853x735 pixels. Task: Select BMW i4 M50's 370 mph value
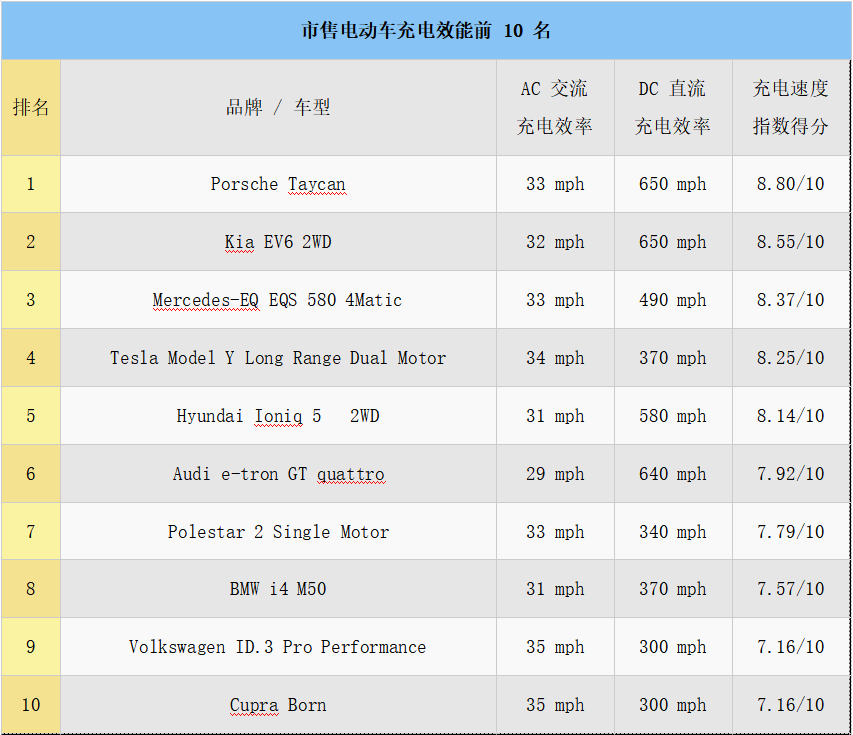click(x=673, y=589)
